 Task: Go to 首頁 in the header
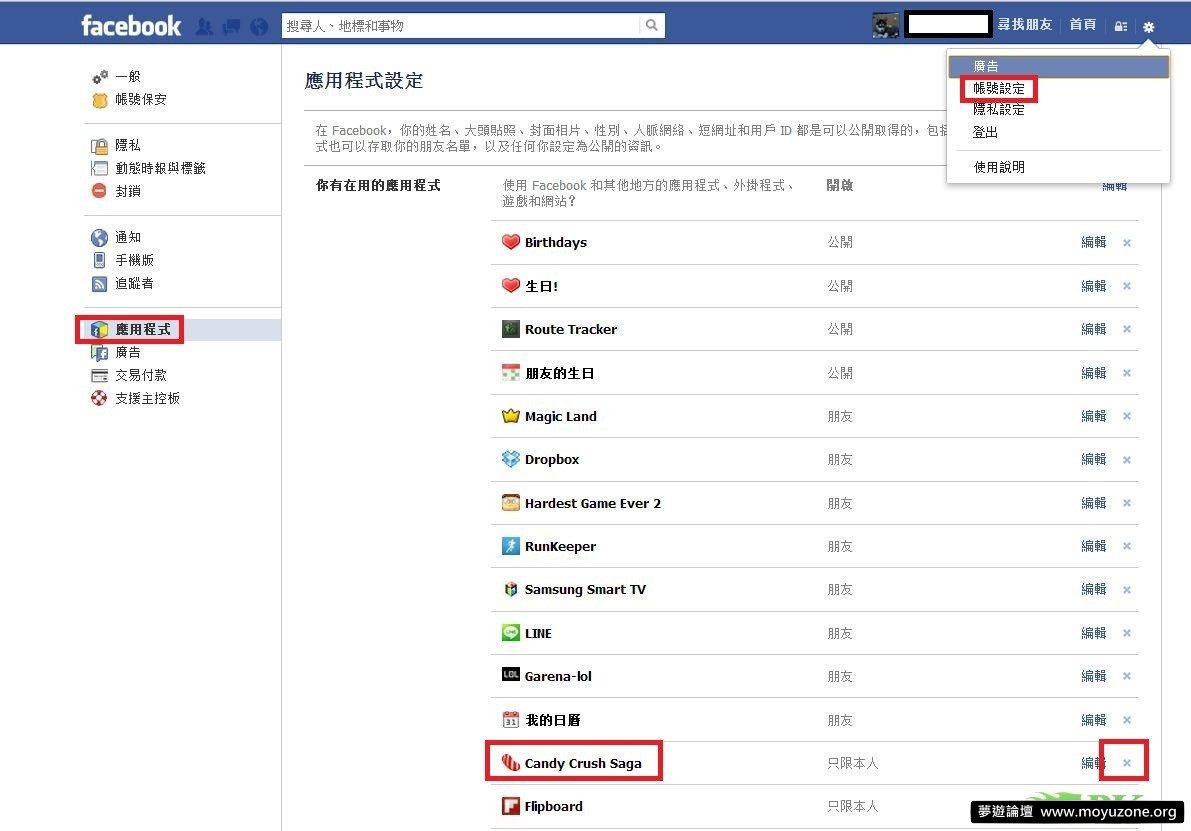click(1082, 25)
